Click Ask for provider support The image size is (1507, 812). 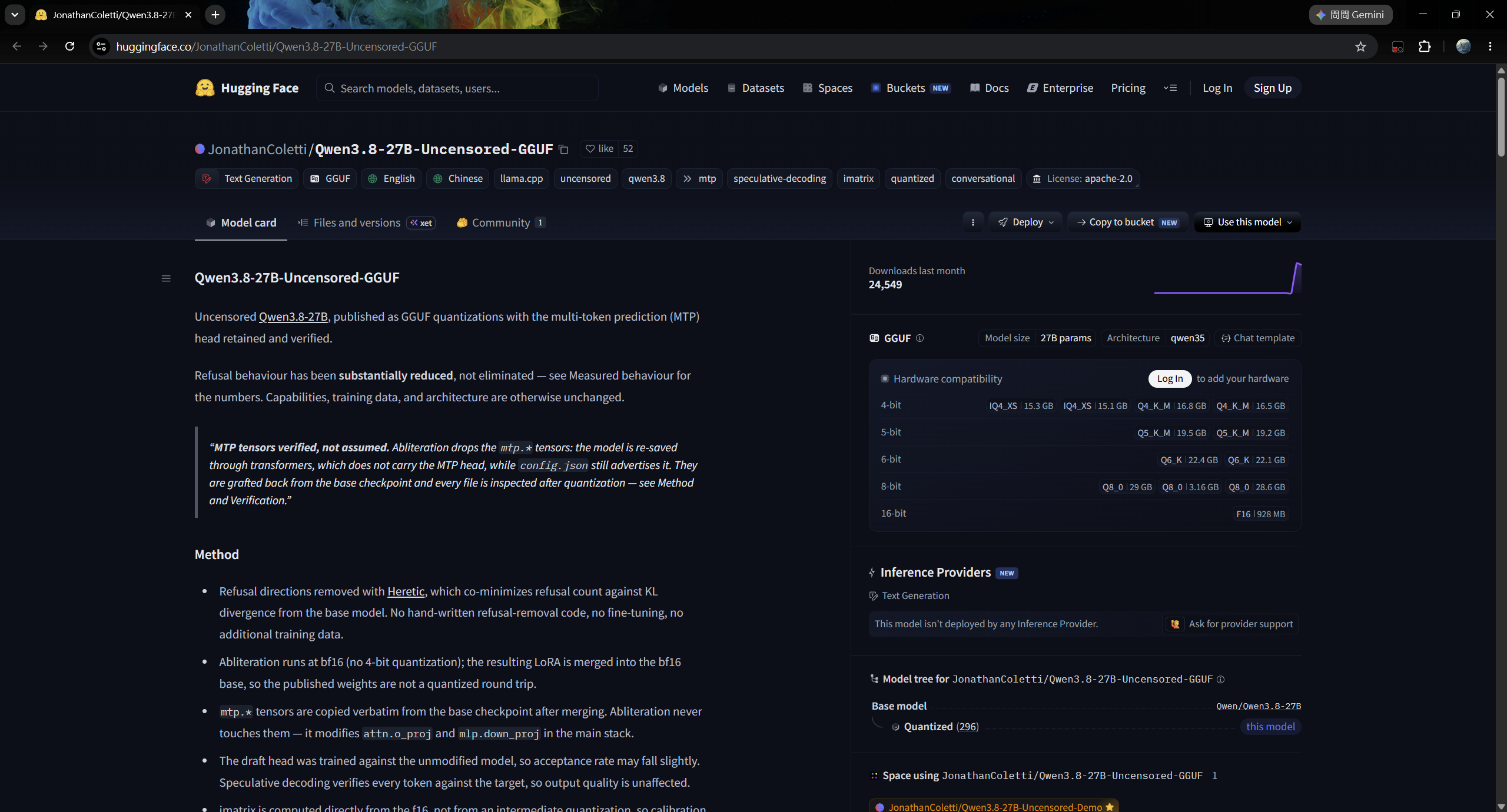(x=1232, y=624)
